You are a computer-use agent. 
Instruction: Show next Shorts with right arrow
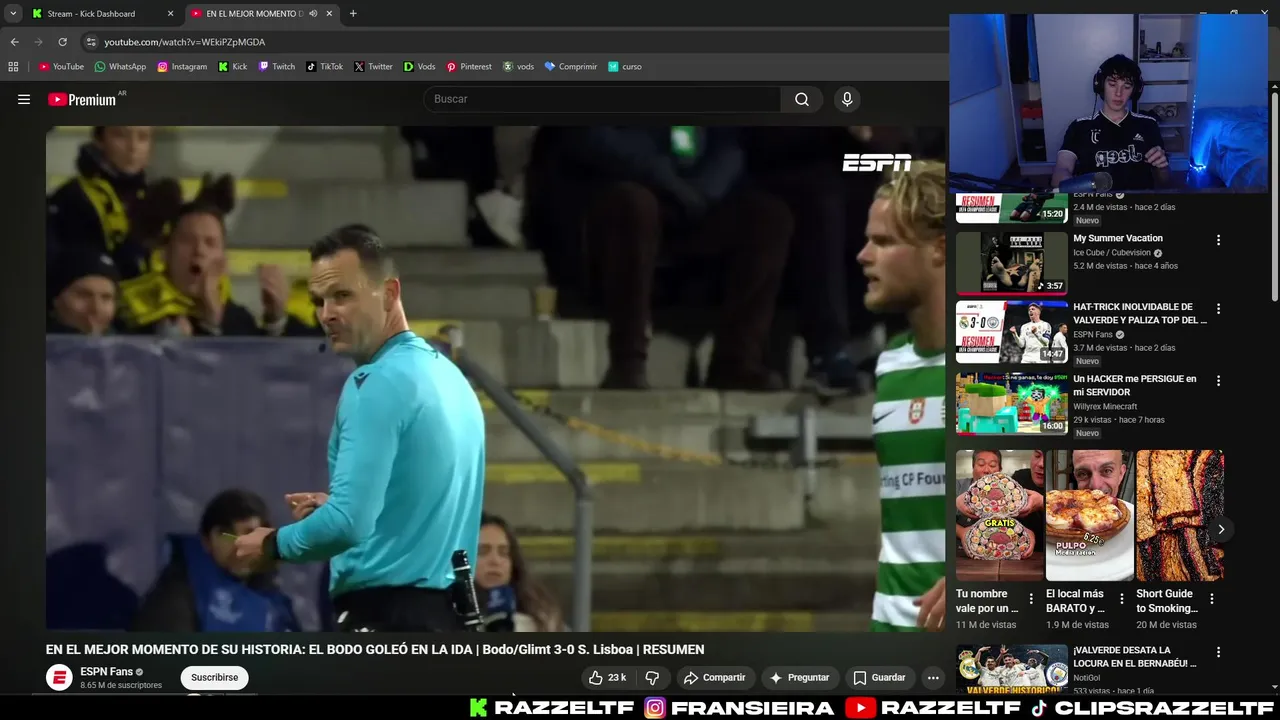[1221, 529]
